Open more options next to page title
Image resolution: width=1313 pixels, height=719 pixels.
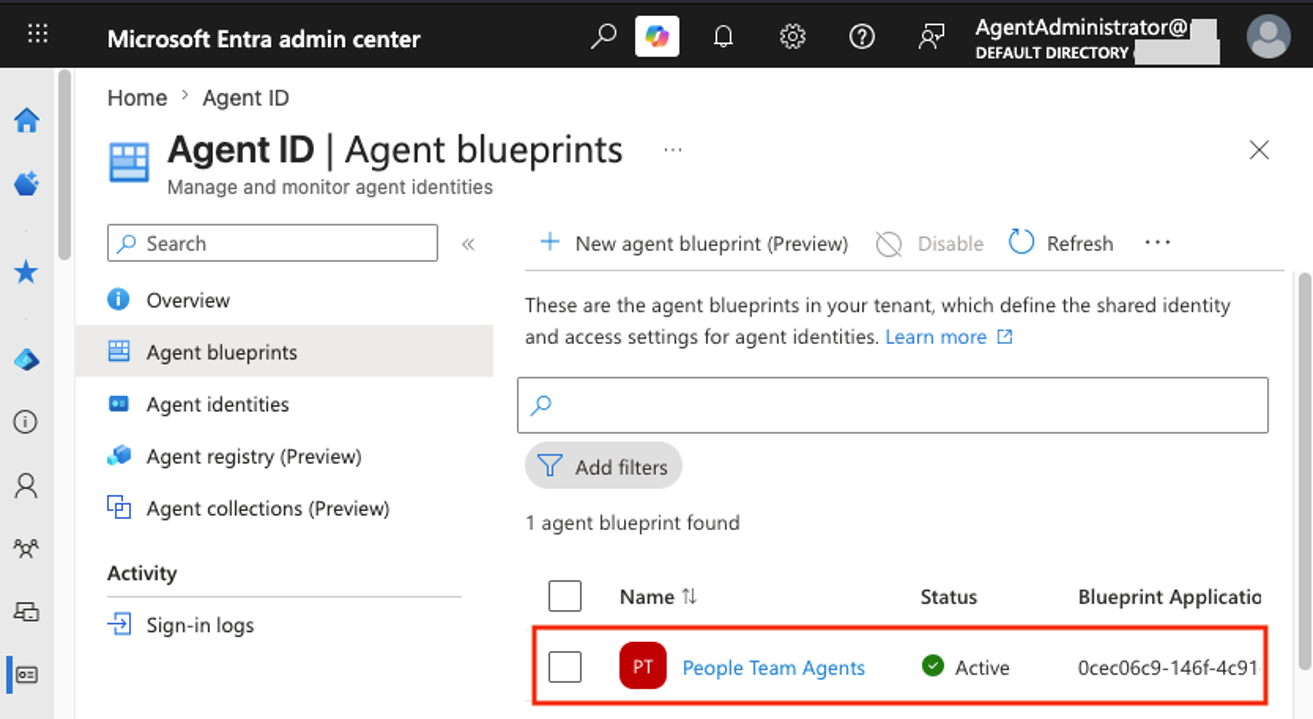[673, 150]
